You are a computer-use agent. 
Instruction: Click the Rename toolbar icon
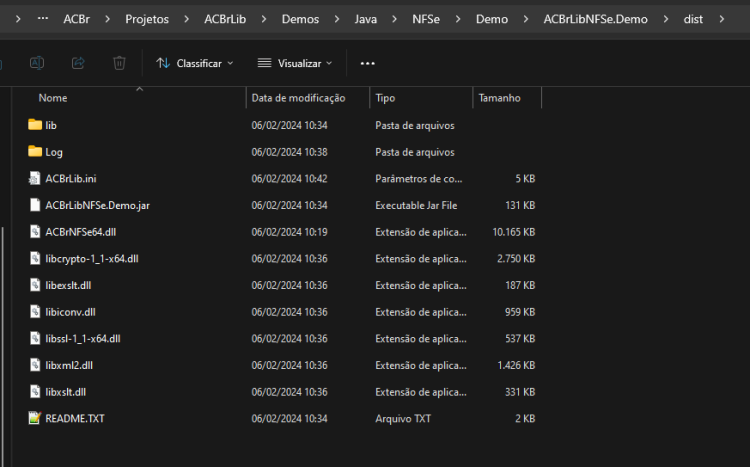(x=37, y=63)
